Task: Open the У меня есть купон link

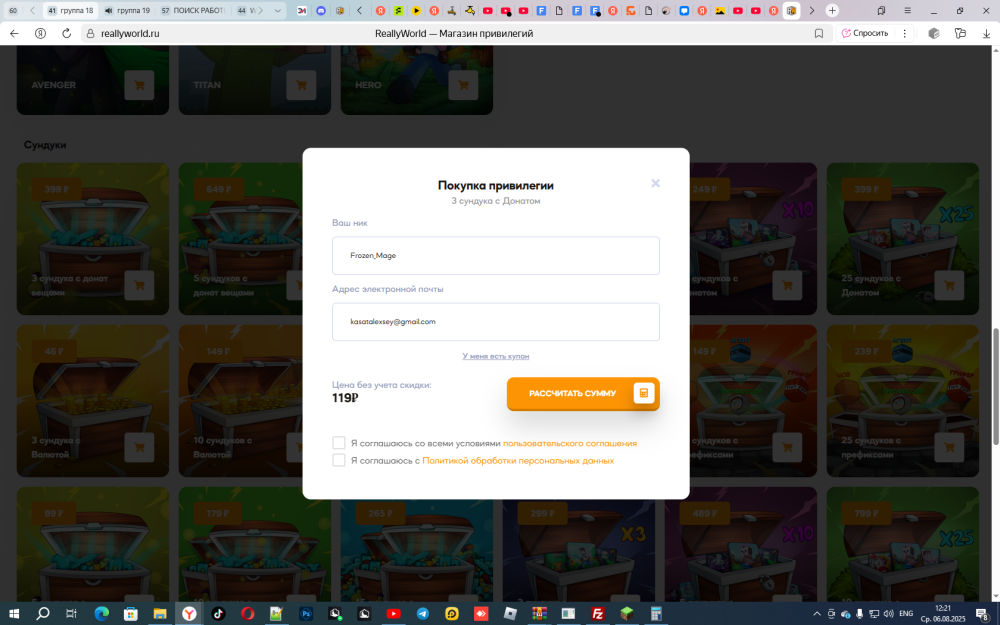Action: (x=496, y=356)
